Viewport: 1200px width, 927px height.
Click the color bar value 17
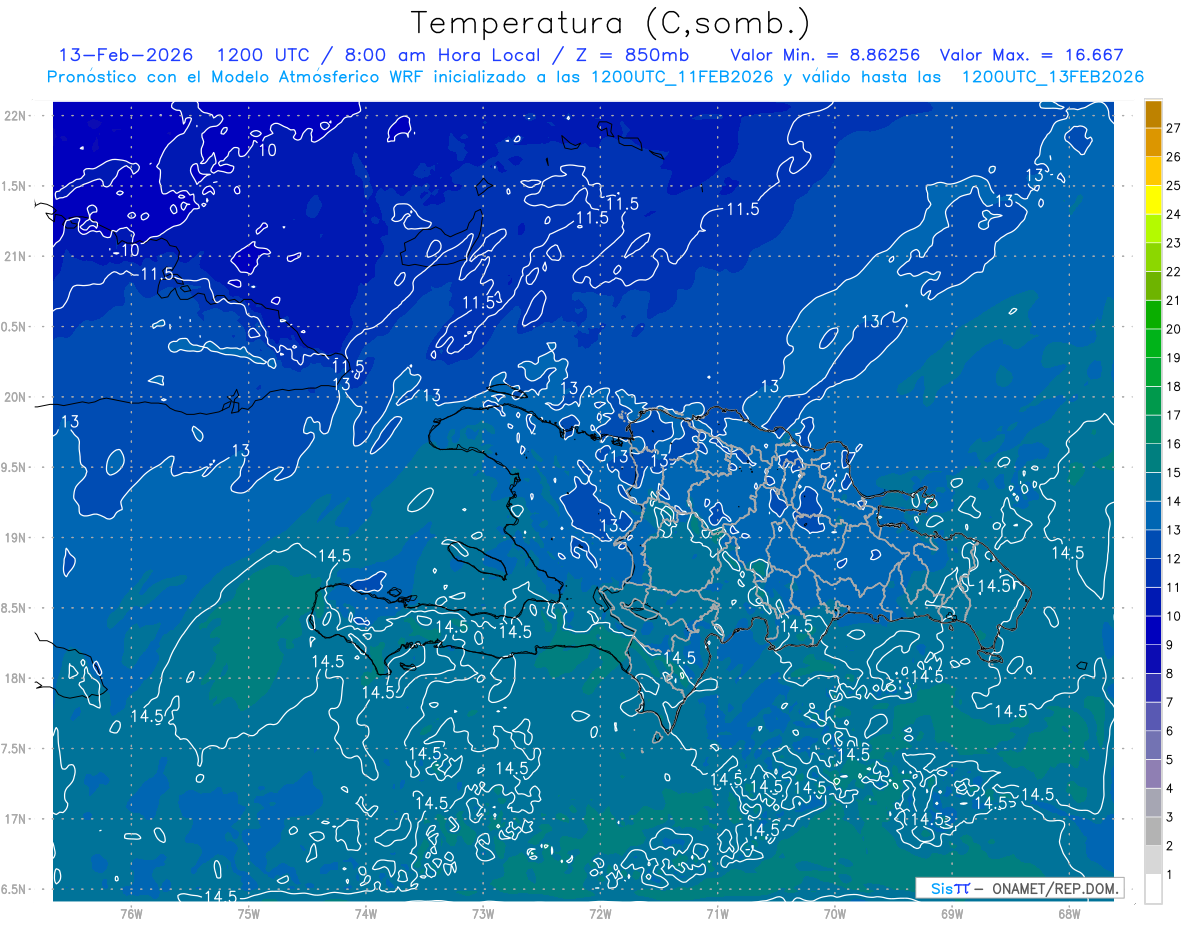(x=1174, y=415)
